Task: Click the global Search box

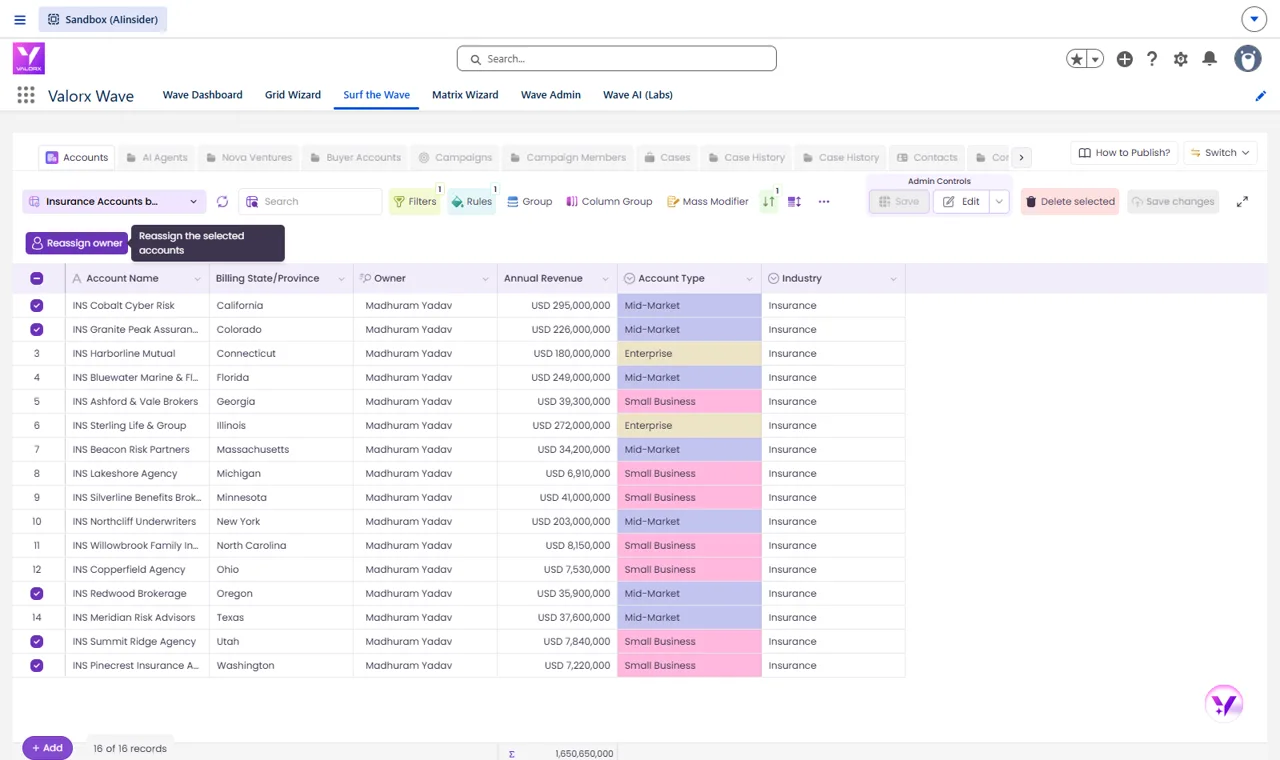Action: [x=617, y=59]
